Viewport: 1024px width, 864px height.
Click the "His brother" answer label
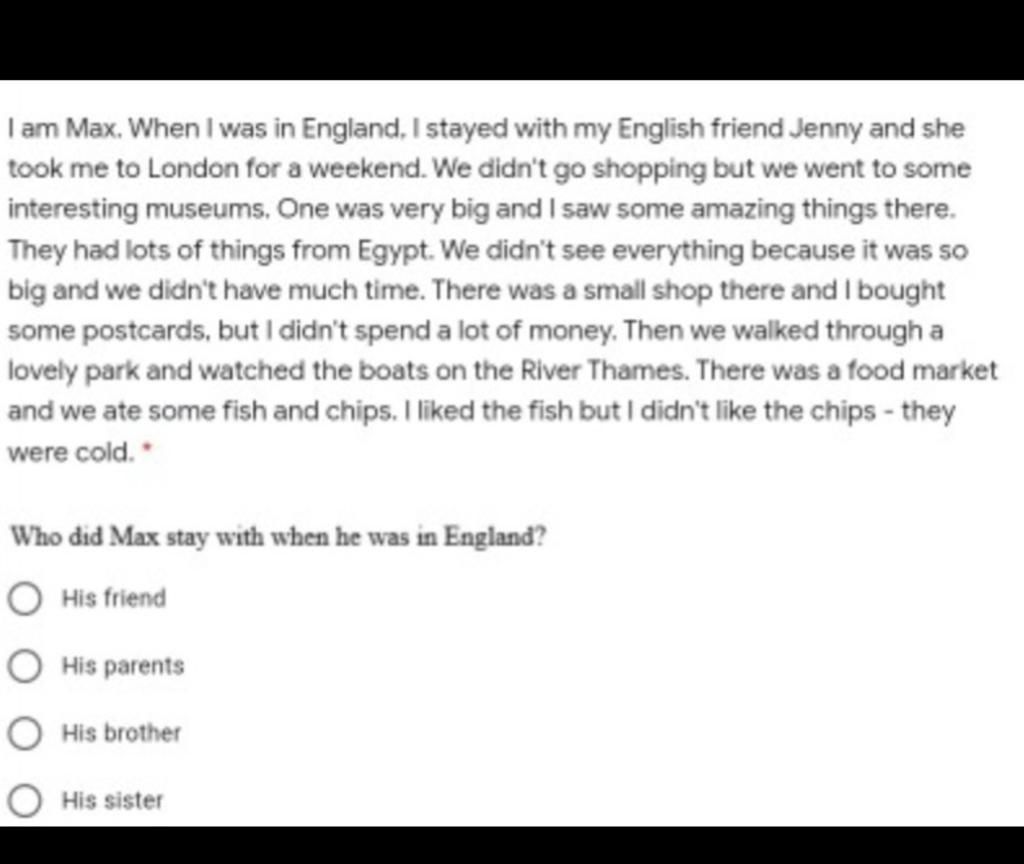[x=121, y=733]
